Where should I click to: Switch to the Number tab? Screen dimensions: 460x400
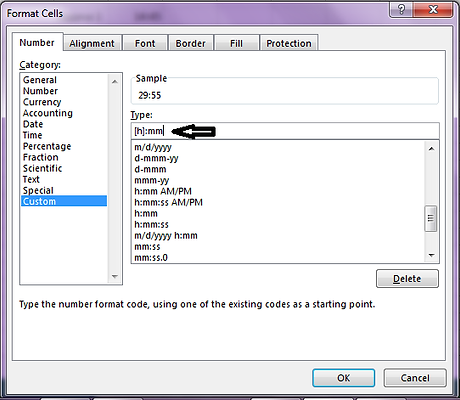click(37, 43)
